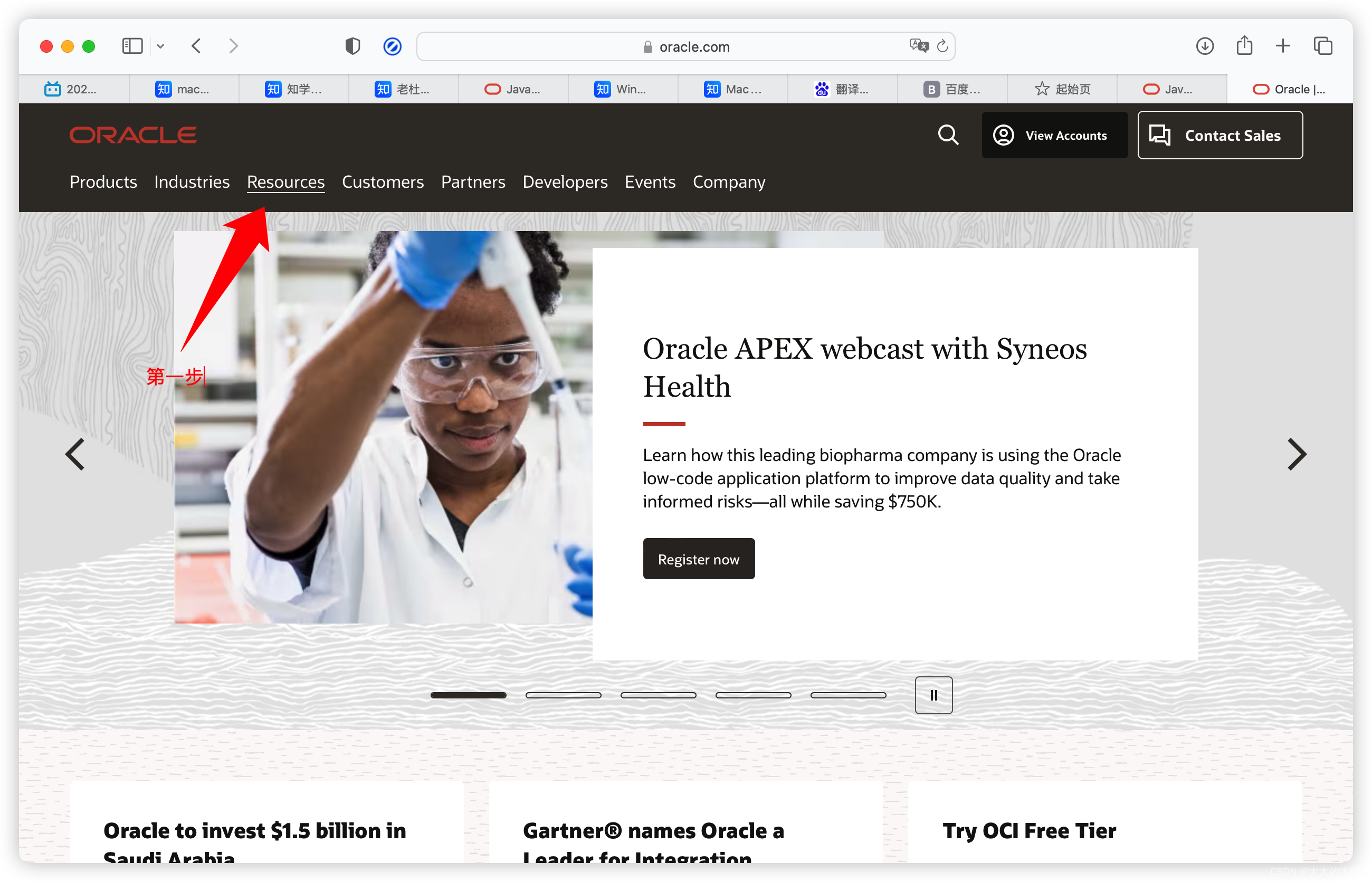Click the Contact Sales button
Image resolution: width=1372 pixels, height=882 pixels.
1220,135
